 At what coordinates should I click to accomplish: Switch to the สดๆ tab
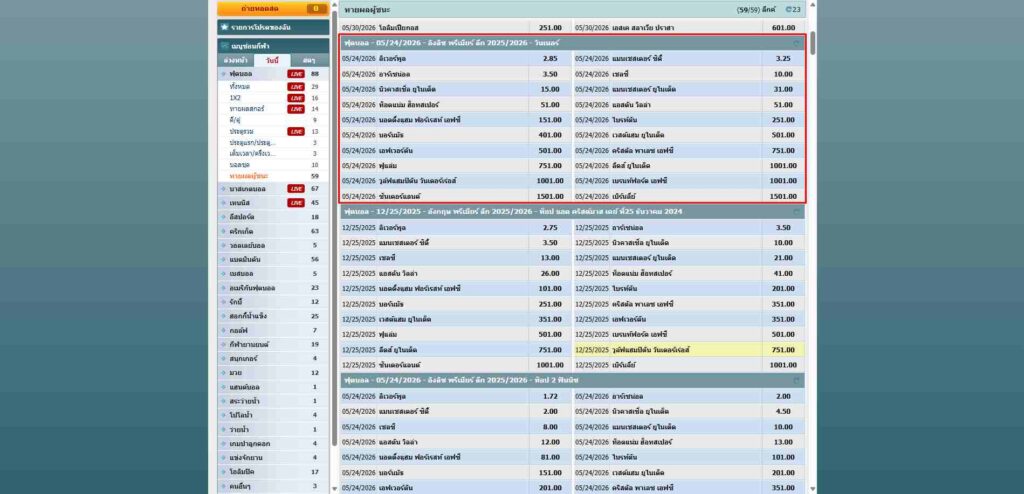click(x=309, y=61)
